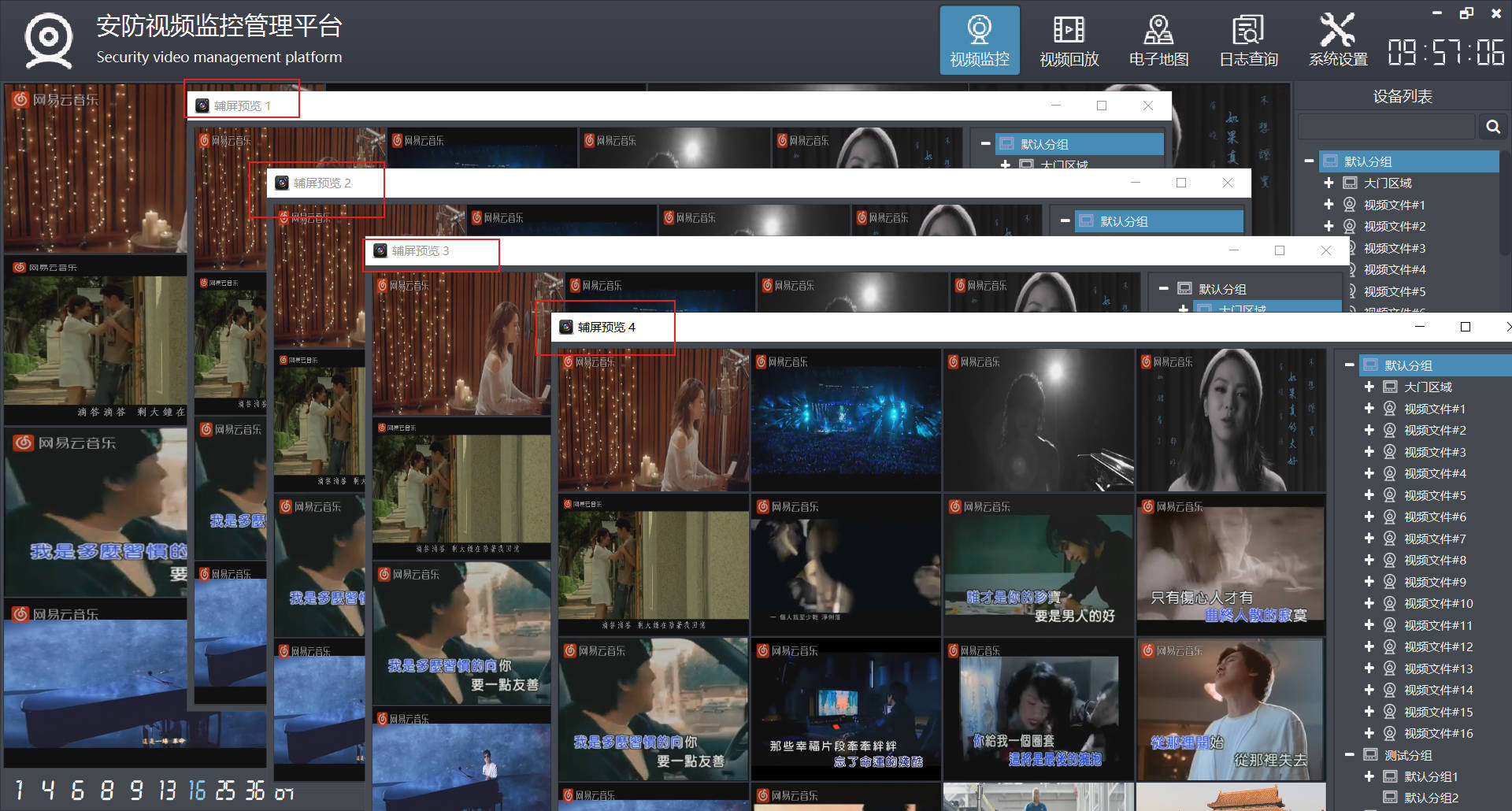Image resolution: width=1512 pixels, height=811 pixels.
Task: Restore down the main platform window
Action: click(x=1466, y=13)
